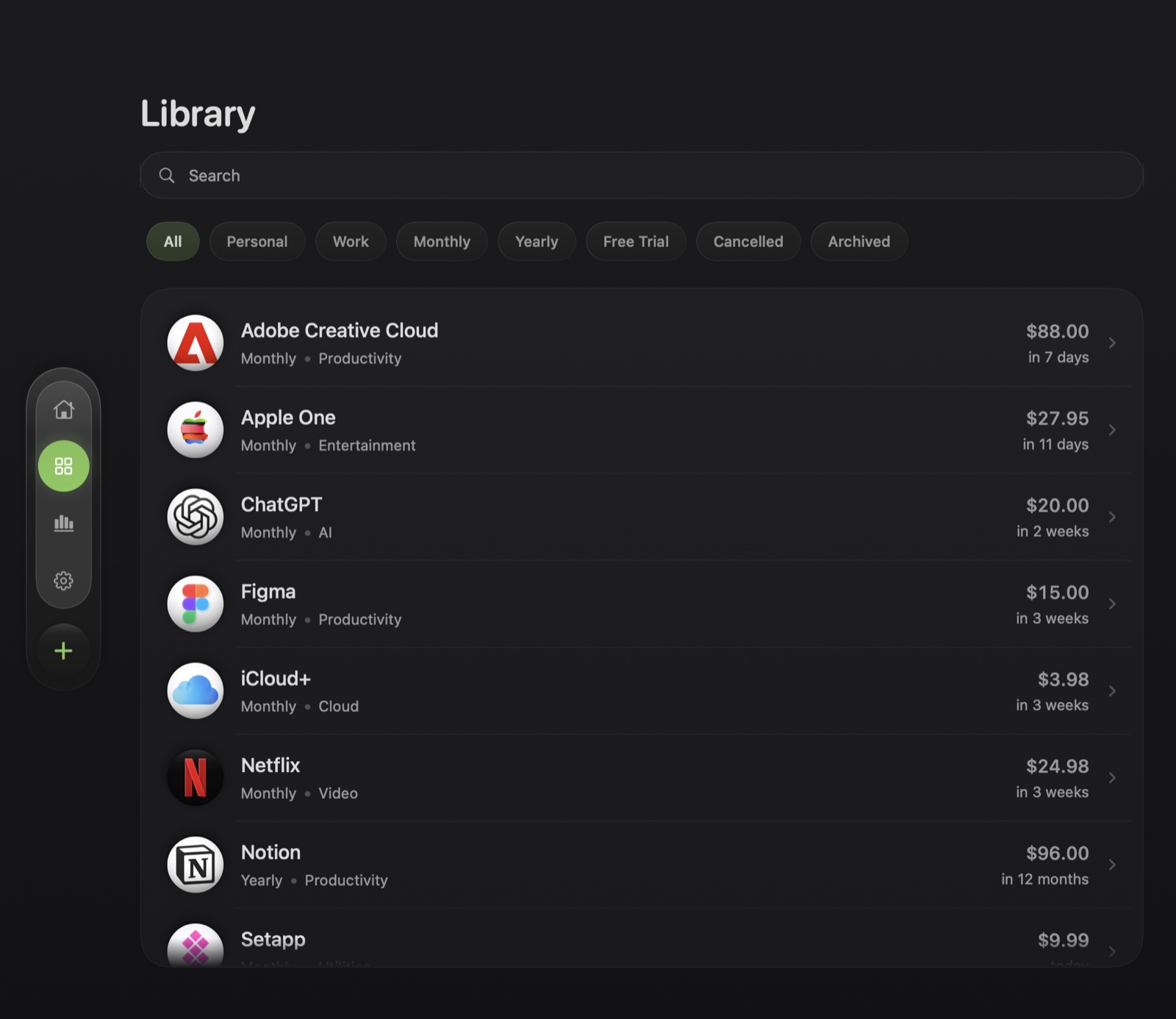Expand Notion row chevron

click(1112, 865)
